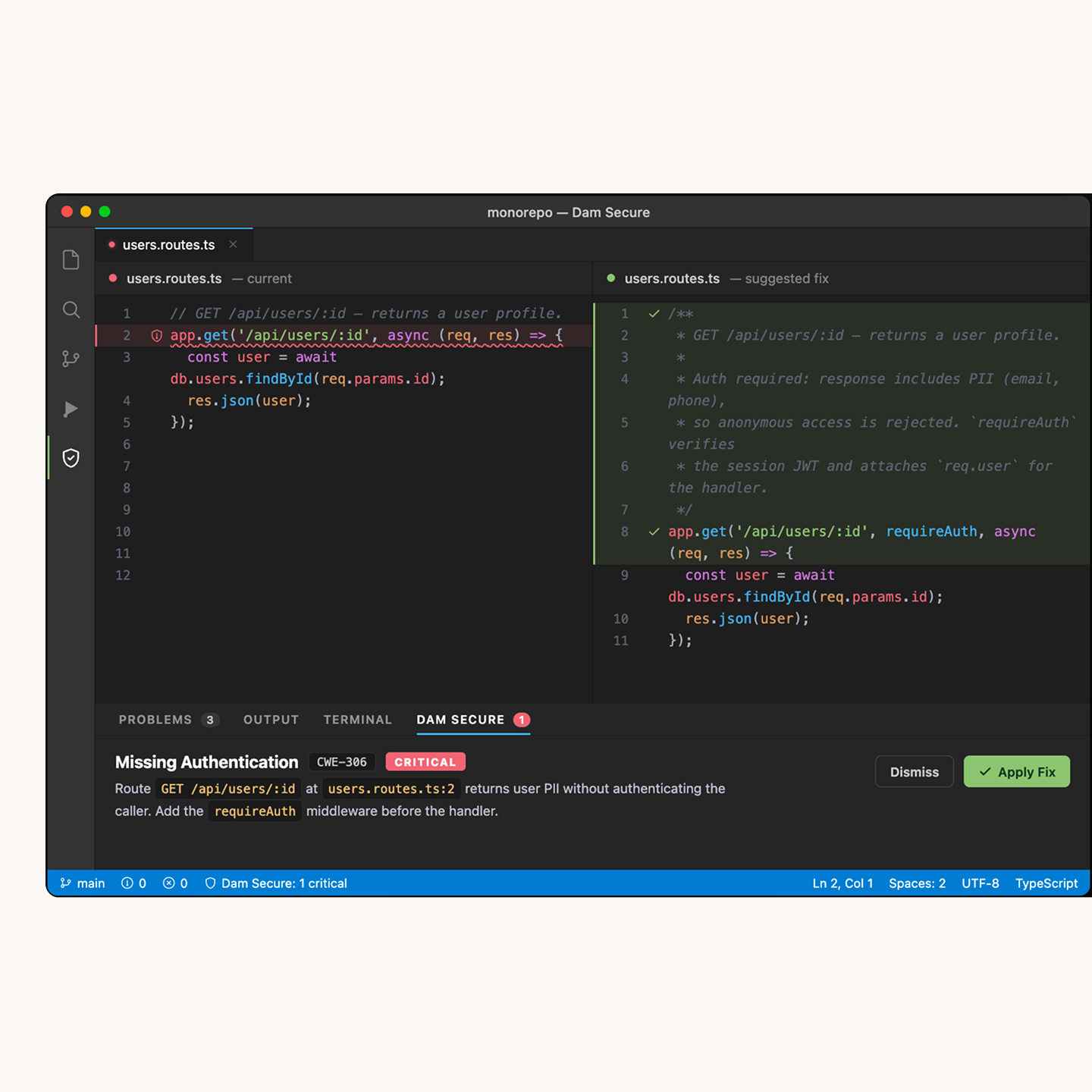Screen dimensions: 1092x1092
Task: Click res.json(user) in the current pane
Action: [249, 400]
